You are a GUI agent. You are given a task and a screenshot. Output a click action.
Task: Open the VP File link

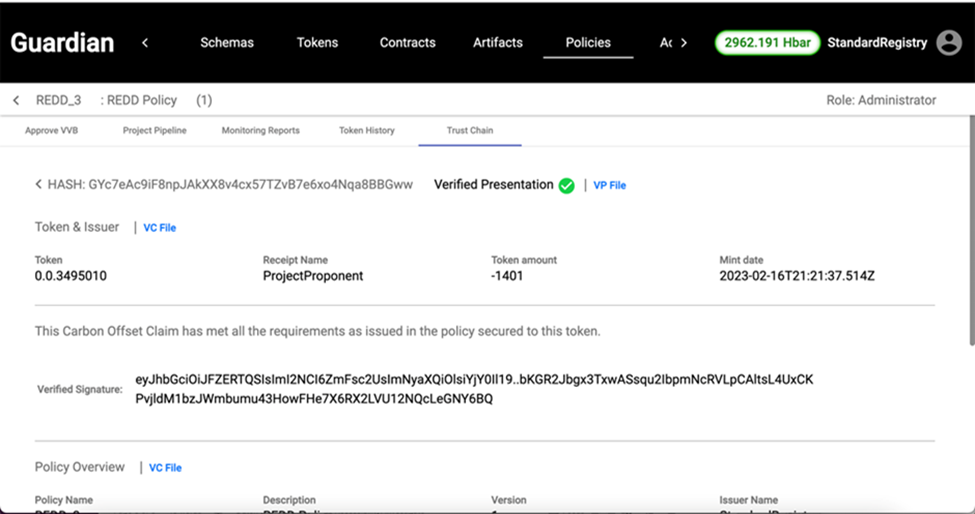(x=609, y=185)
